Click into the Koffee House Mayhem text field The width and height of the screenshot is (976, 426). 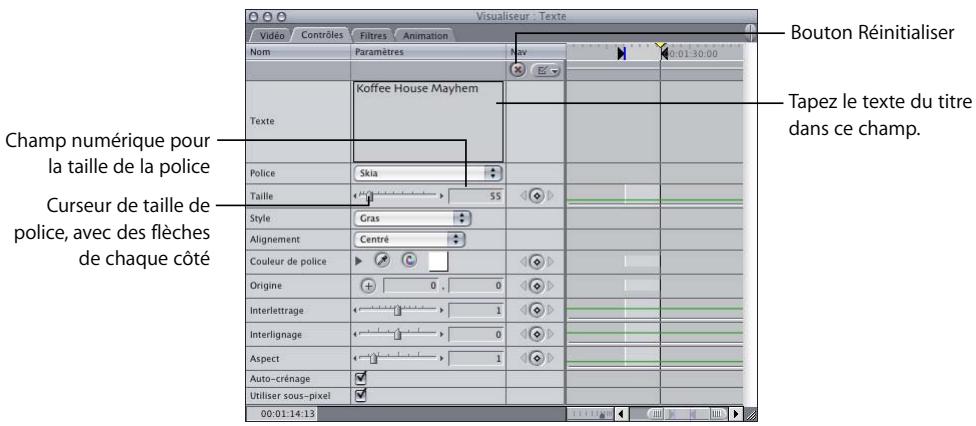point(428,121)
